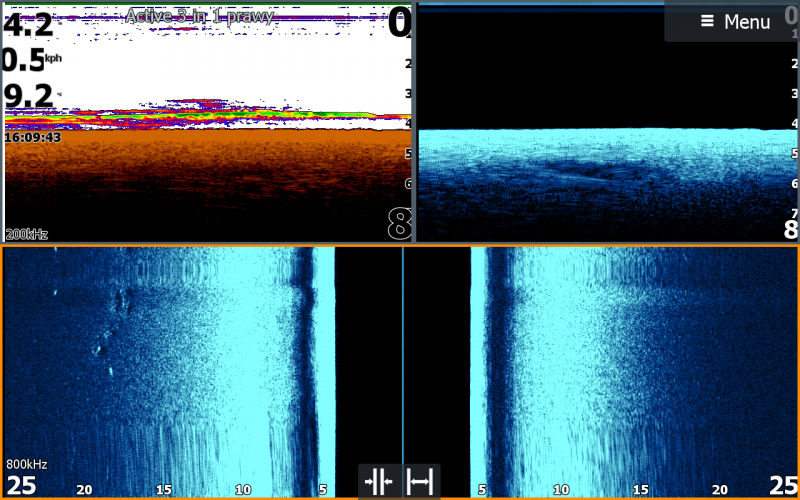This screenshot has height=500, width=800.
Task: Select the 200kHz frequency label
Action: 27,234
